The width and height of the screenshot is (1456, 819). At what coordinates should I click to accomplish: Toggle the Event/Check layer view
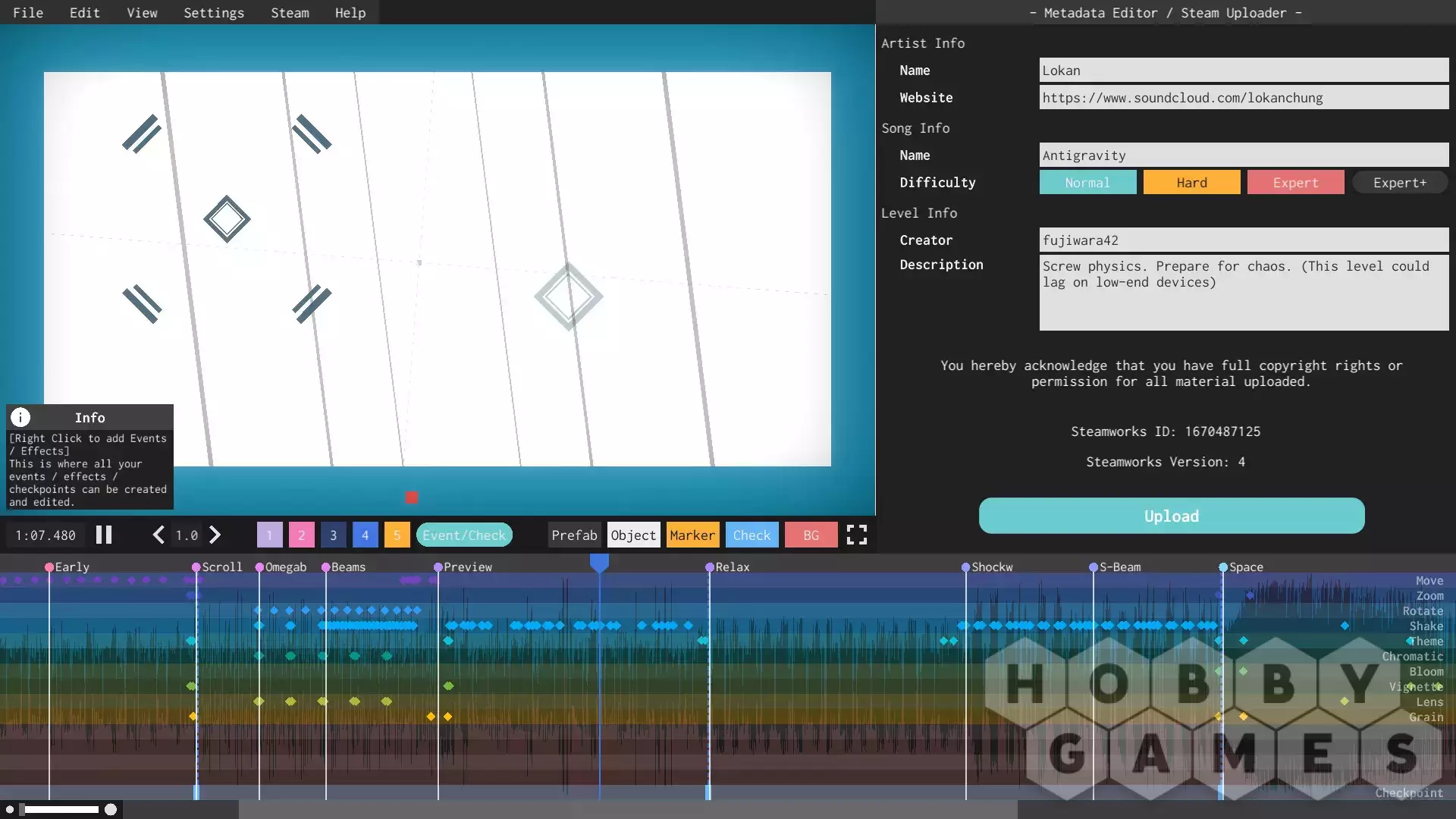coord(464,535)
